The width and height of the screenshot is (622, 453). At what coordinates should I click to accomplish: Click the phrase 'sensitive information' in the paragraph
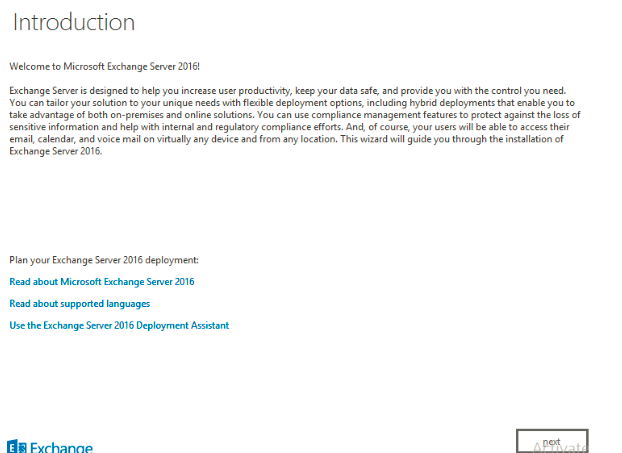click(52, 127)
